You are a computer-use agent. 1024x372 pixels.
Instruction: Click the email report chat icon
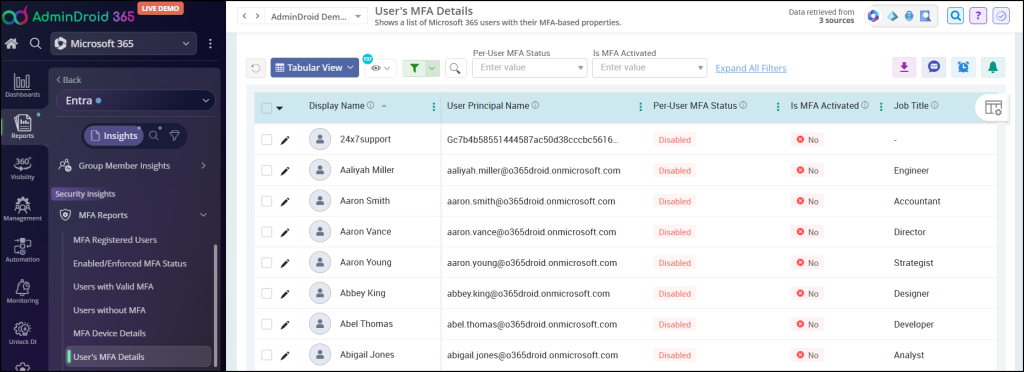click(934, 67)
